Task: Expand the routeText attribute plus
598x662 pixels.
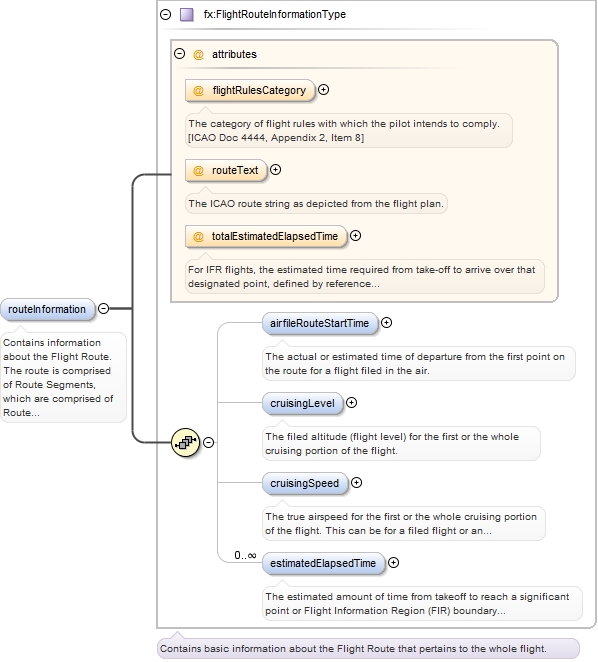Action: pyautogui.click(x=275, y=170)
